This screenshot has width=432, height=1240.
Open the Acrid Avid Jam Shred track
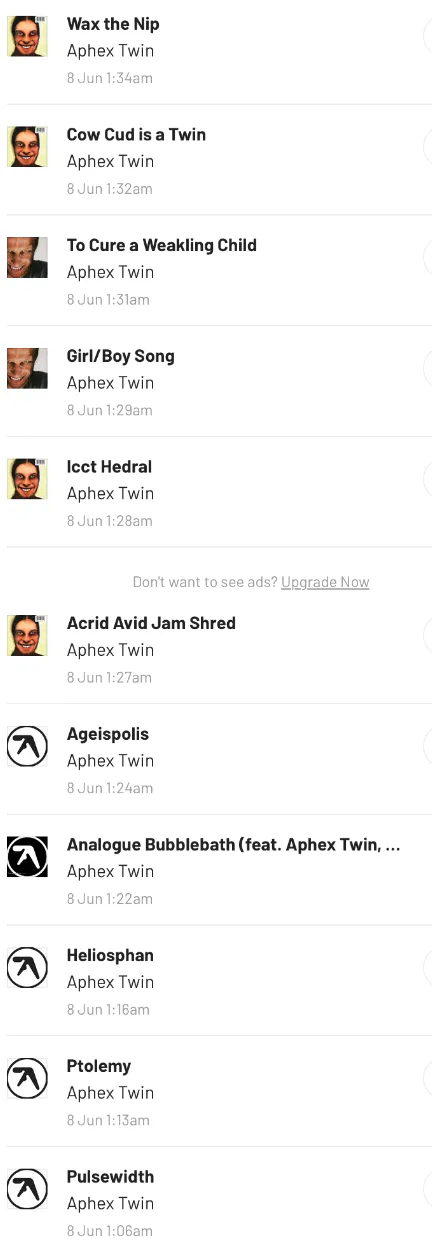151,623
